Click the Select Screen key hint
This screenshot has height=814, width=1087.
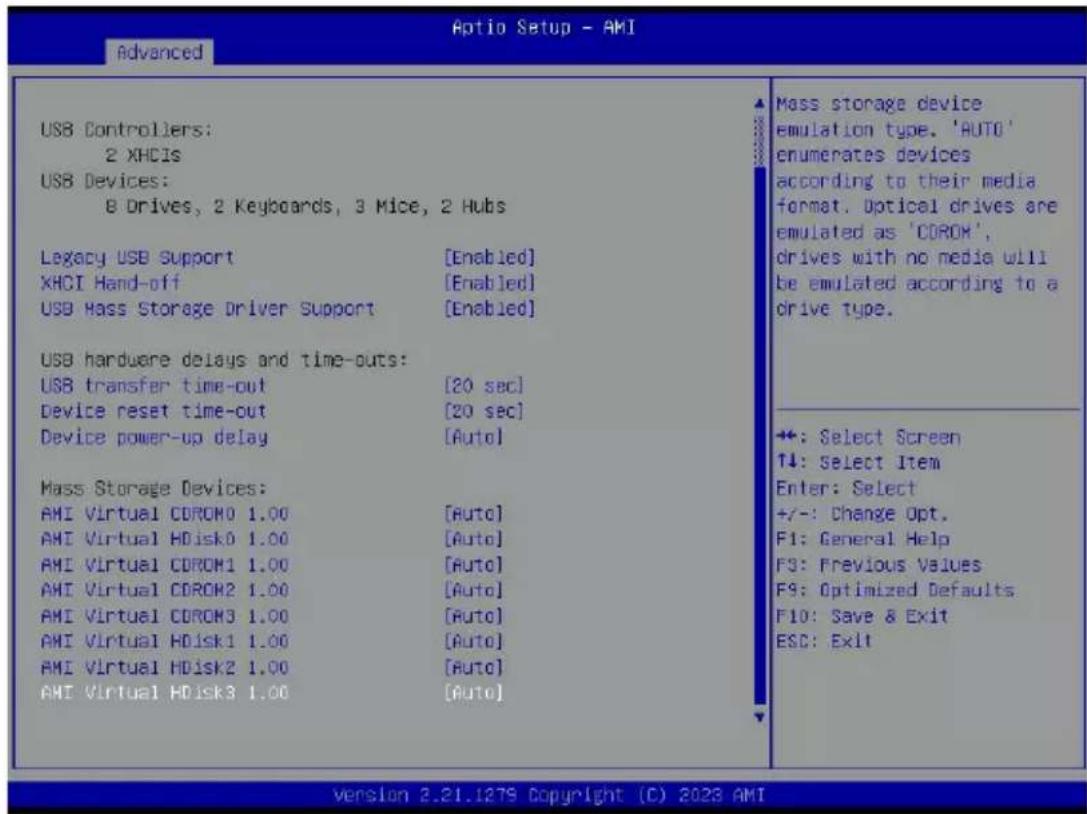click(868, 437)
